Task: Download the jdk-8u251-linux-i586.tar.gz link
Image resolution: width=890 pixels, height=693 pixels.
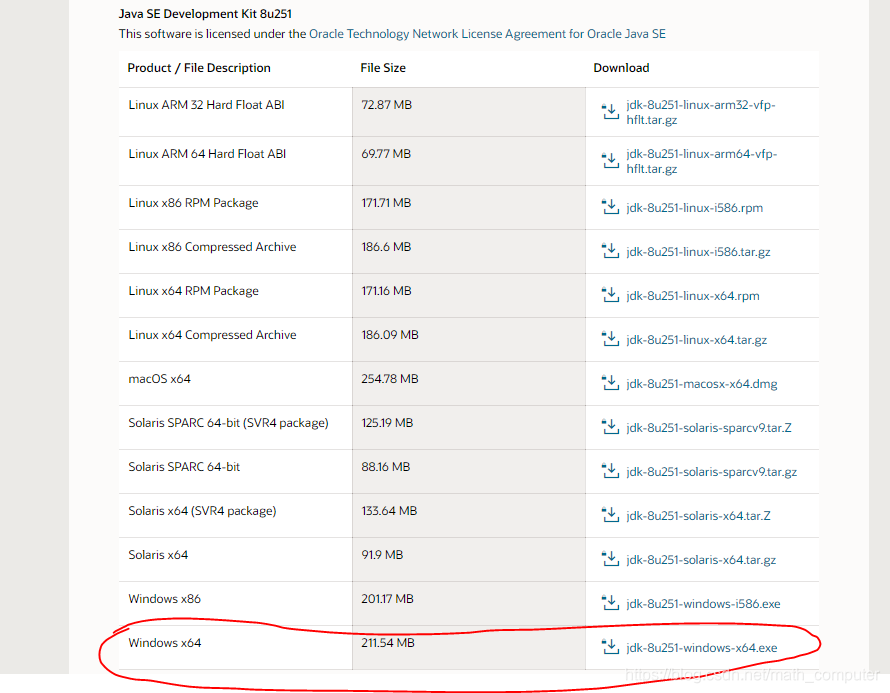Action: click(x=698, y=251)
